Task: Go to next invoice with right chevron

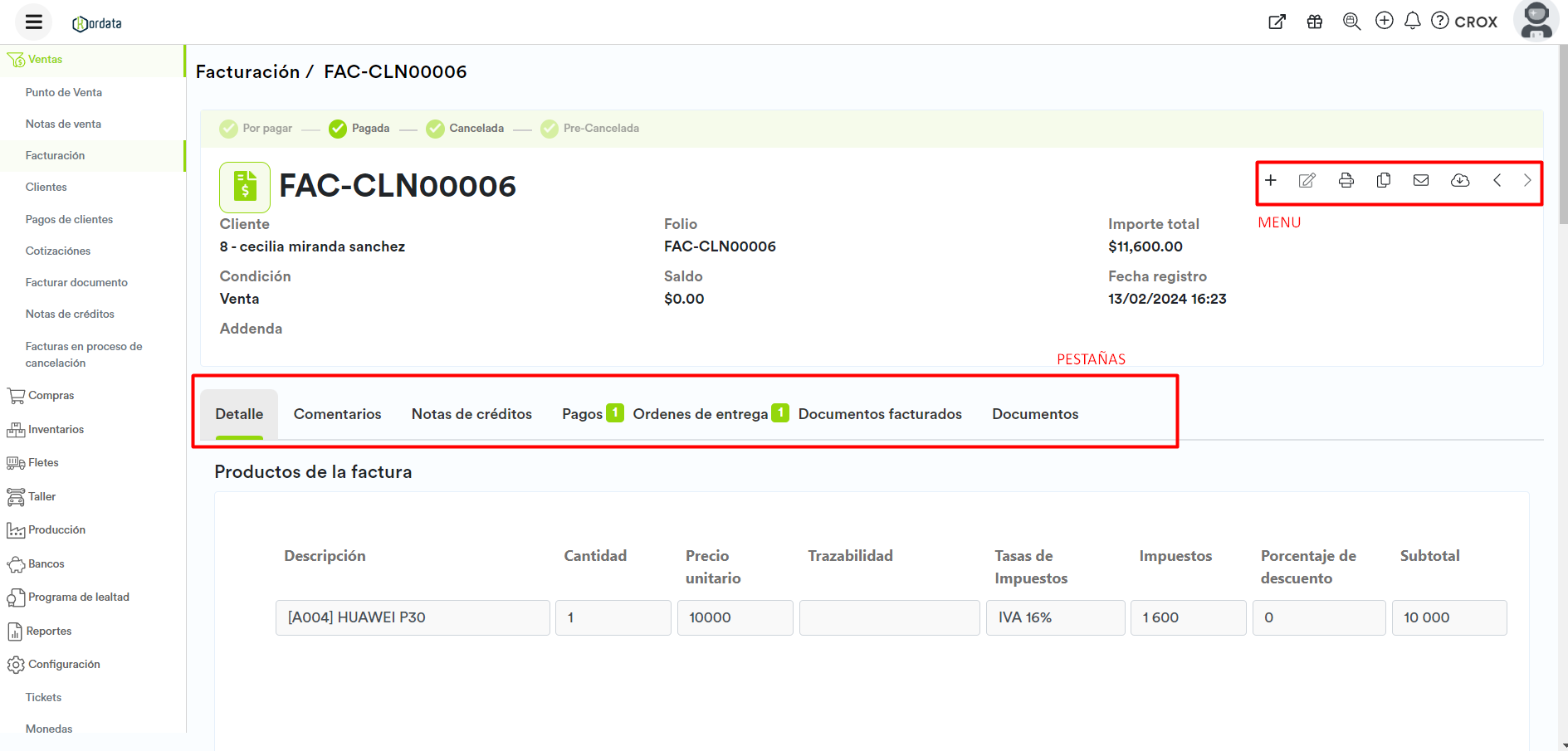Action: point(1526,180)
